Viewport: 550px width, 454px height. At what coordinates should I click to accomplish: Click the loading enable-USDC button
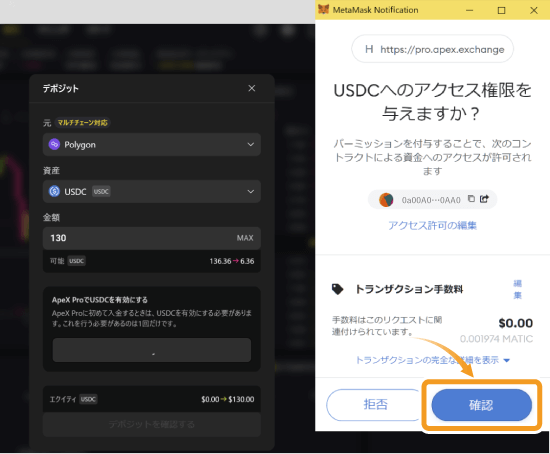tap(152, 350)
